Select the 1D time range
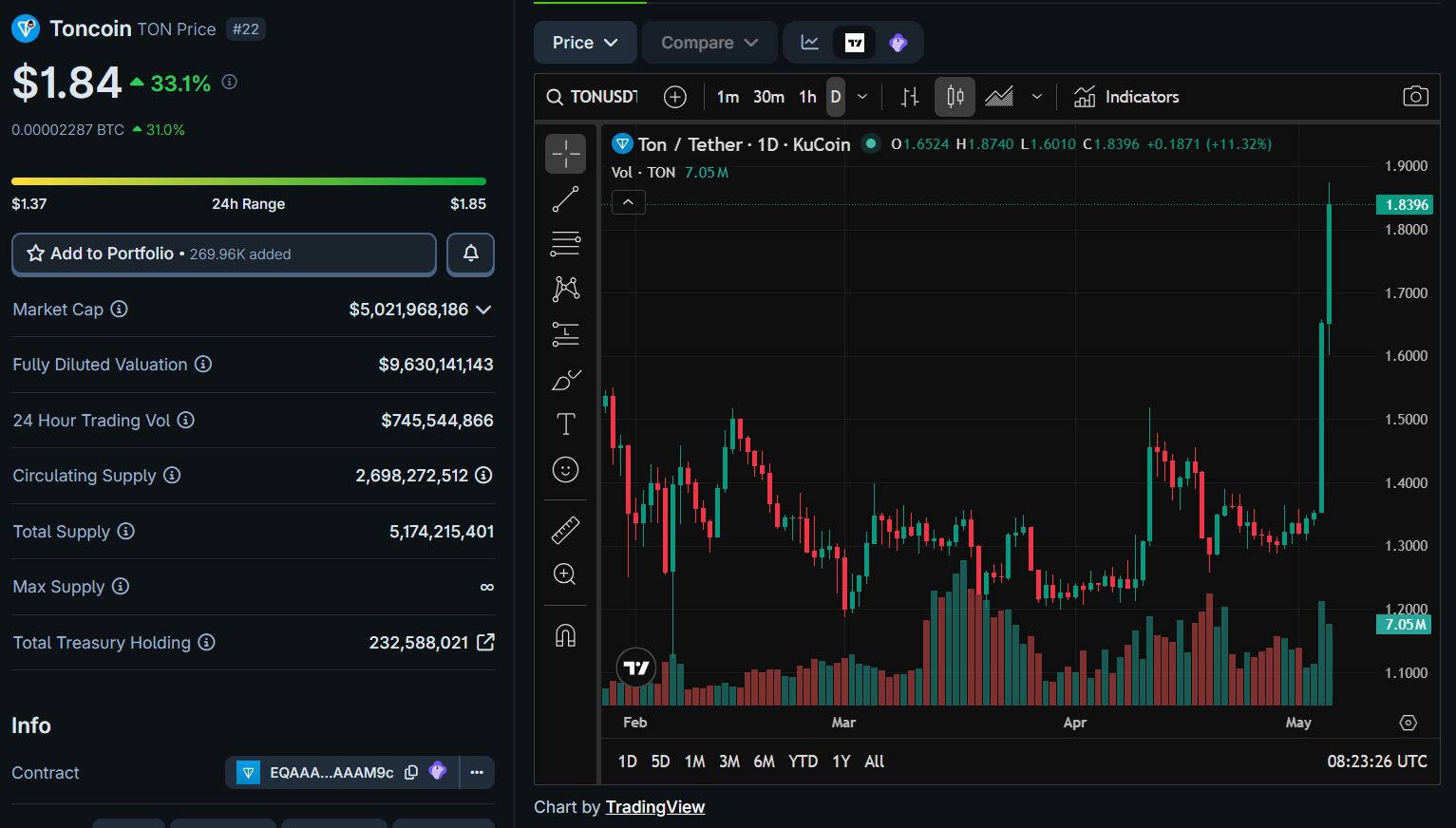This screenshot has width=1456, height=828. [x=628, y=762]
